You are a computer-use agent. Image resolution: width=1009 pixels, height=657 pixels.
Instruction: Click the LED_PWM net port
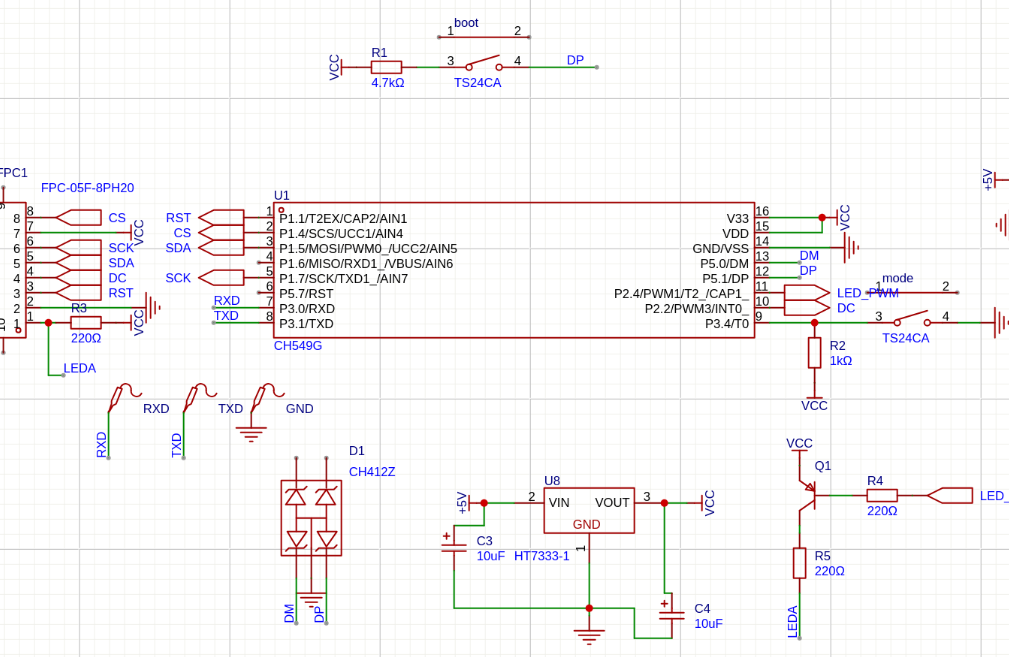[x=808, y=293]
